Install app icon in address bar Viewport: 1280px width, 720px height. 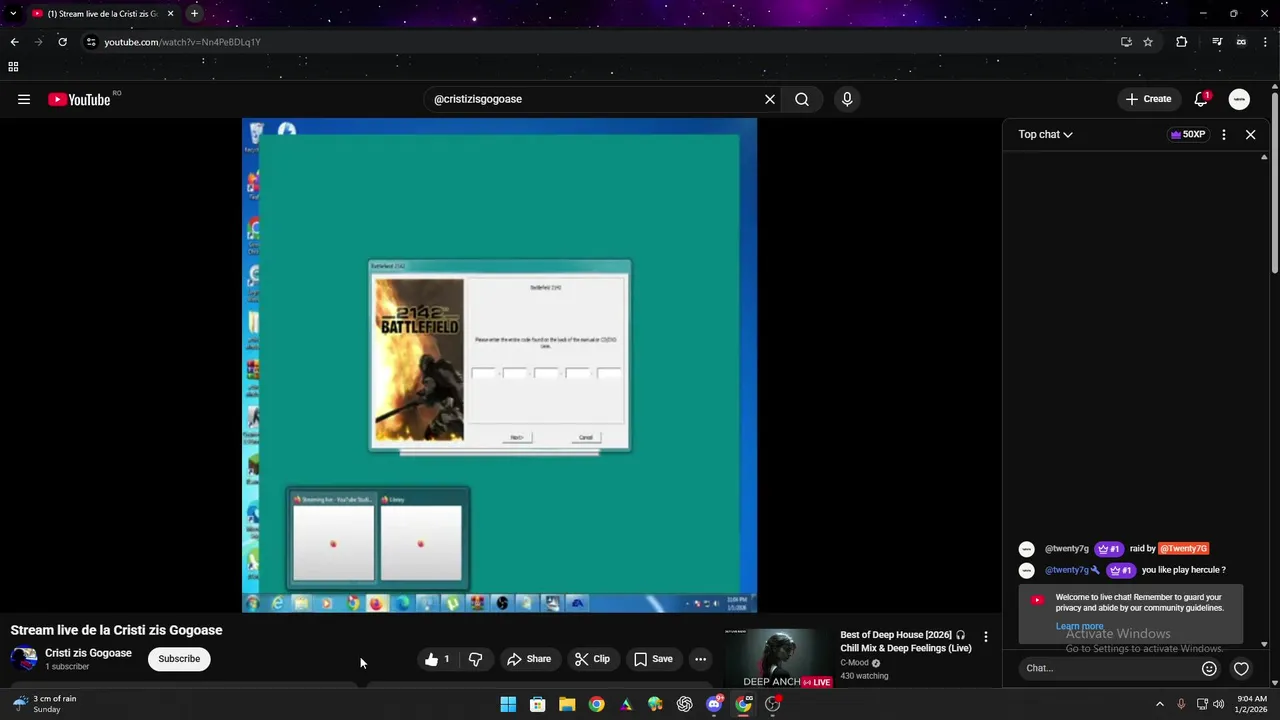click(x=1126, y=42)
